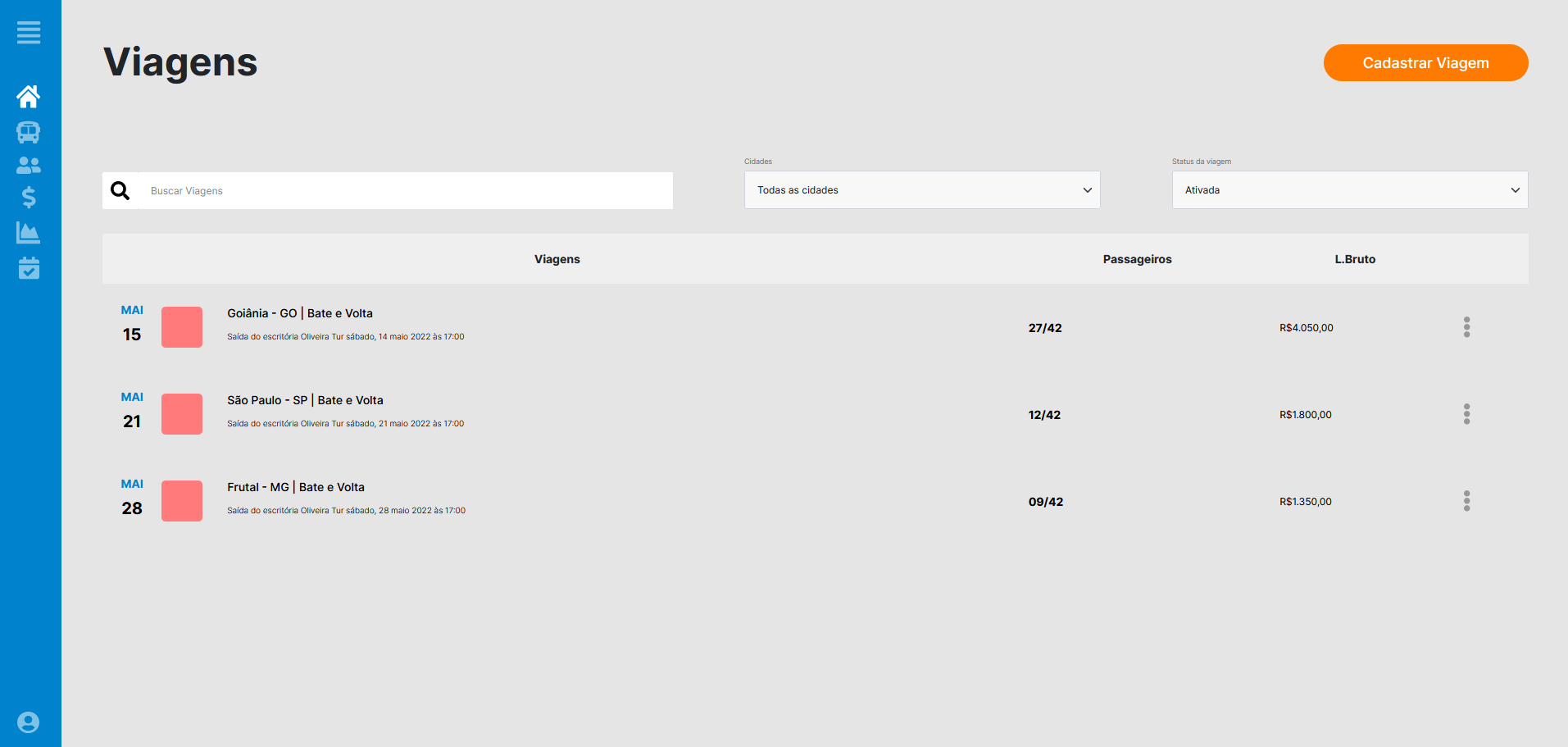Screen dimensions: 1568x747
Task: Open the dollar finance icon in sidebar
Action: click(29, 198)
